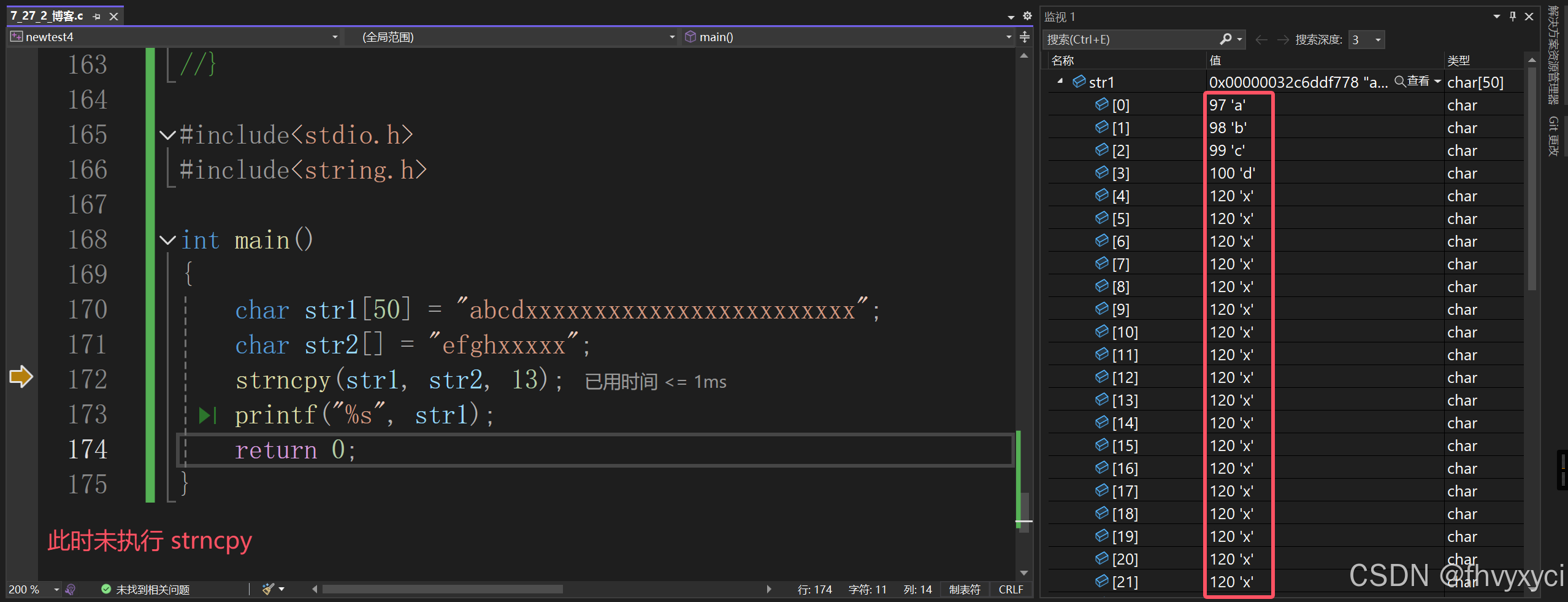Click the horizontal scrollbar right arrow
The image size is (1568, 602).
pos(769,589)
